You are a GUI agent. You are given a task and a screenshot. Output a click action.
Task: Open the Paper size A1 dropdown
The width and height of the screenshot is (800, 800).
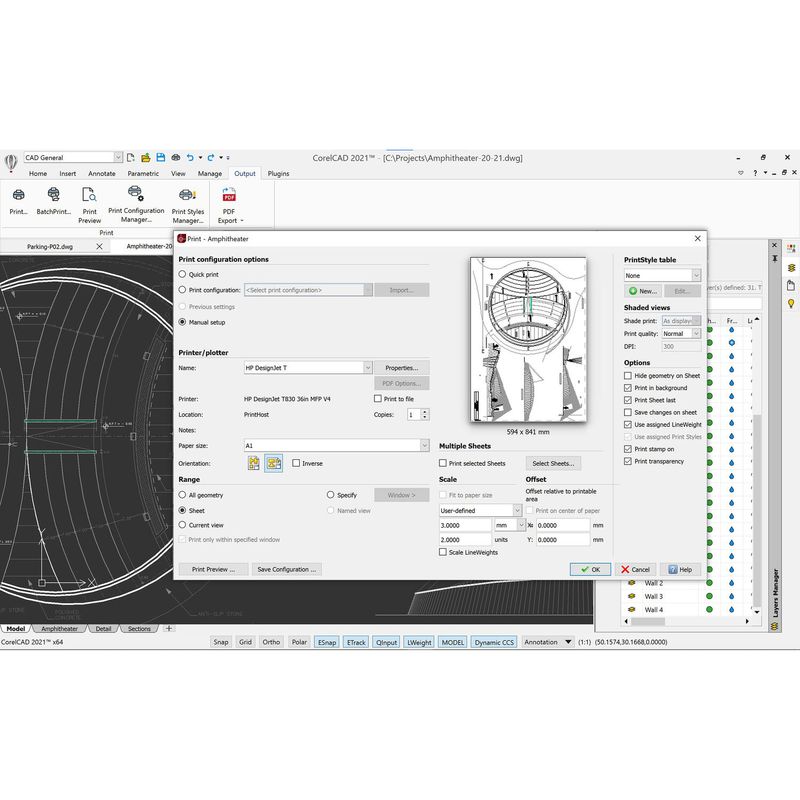click(424, 445)
